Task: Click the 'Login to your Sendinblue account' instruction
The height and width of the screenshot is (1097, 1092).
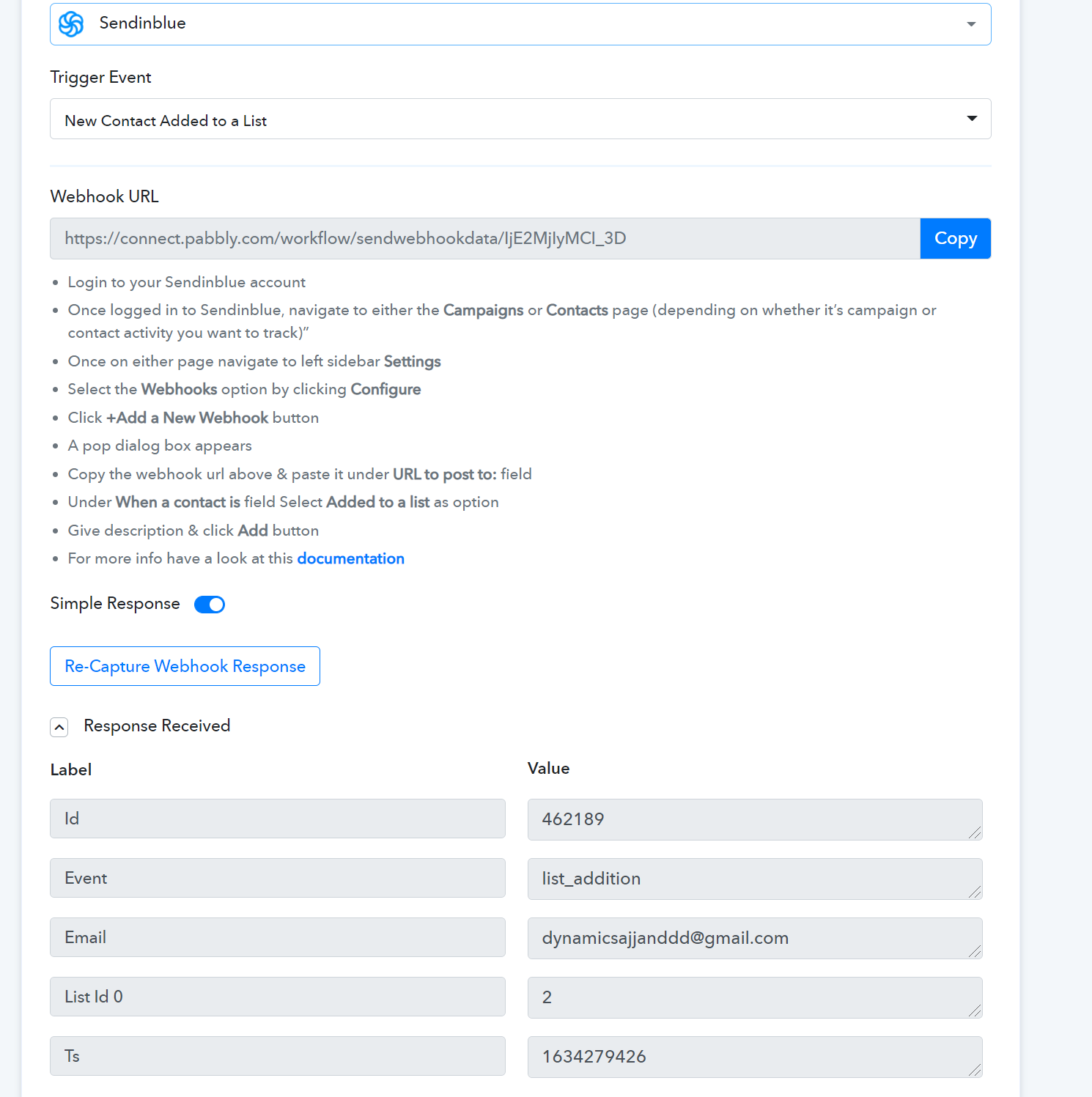Action: click(187, 282)
